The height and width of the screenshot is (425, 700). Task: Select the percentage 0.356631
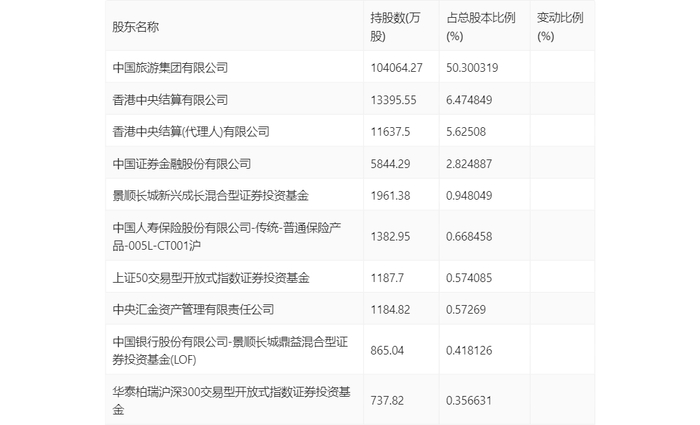(469, 401)
